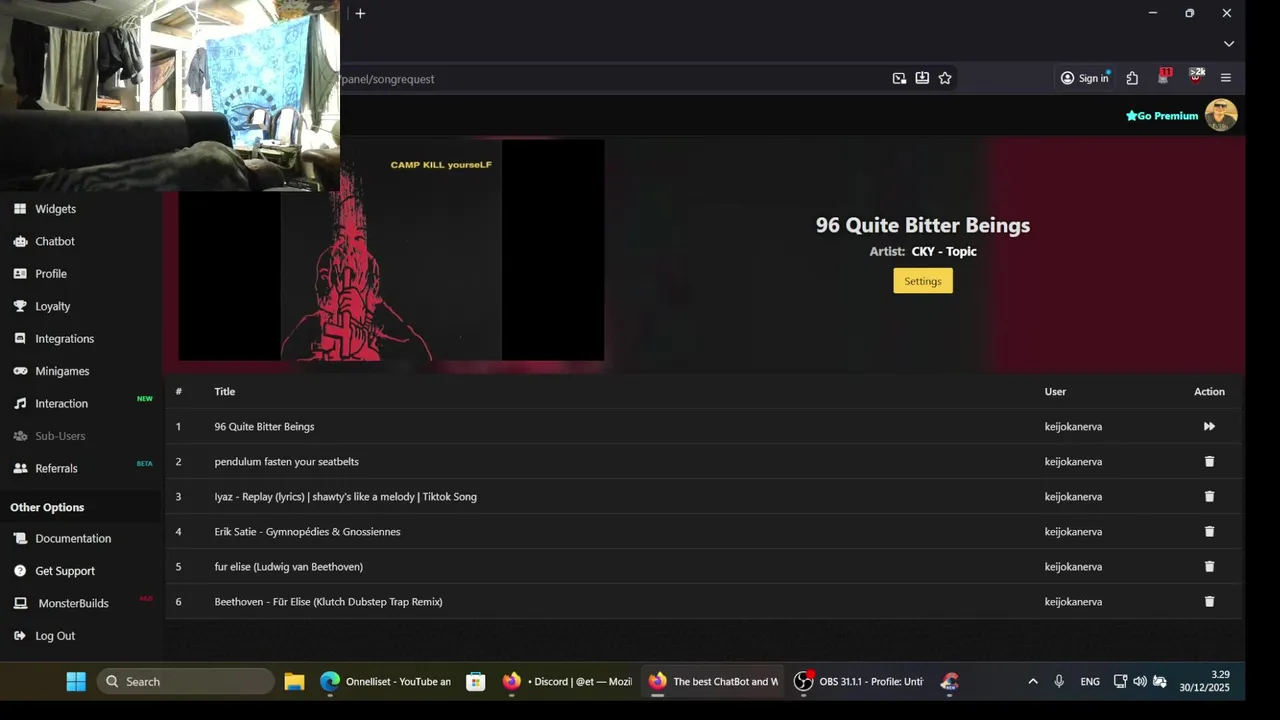Click the microphone tray icon
Viewport: 1280px width, 720px height.
(1059, 681)
